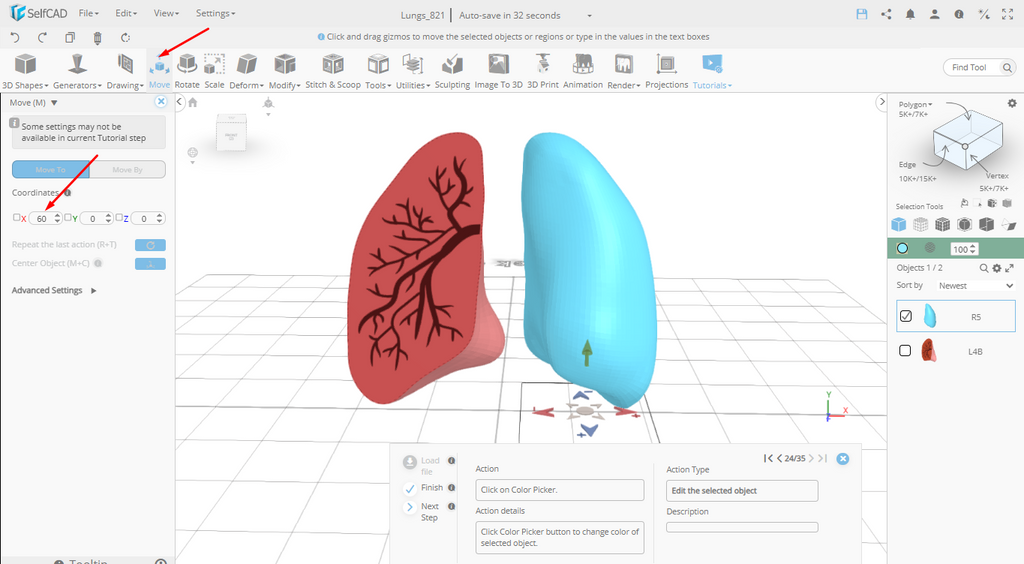Toggle fullscreen mode icon
The image size is (1024, 564).
pos(1008,14)
